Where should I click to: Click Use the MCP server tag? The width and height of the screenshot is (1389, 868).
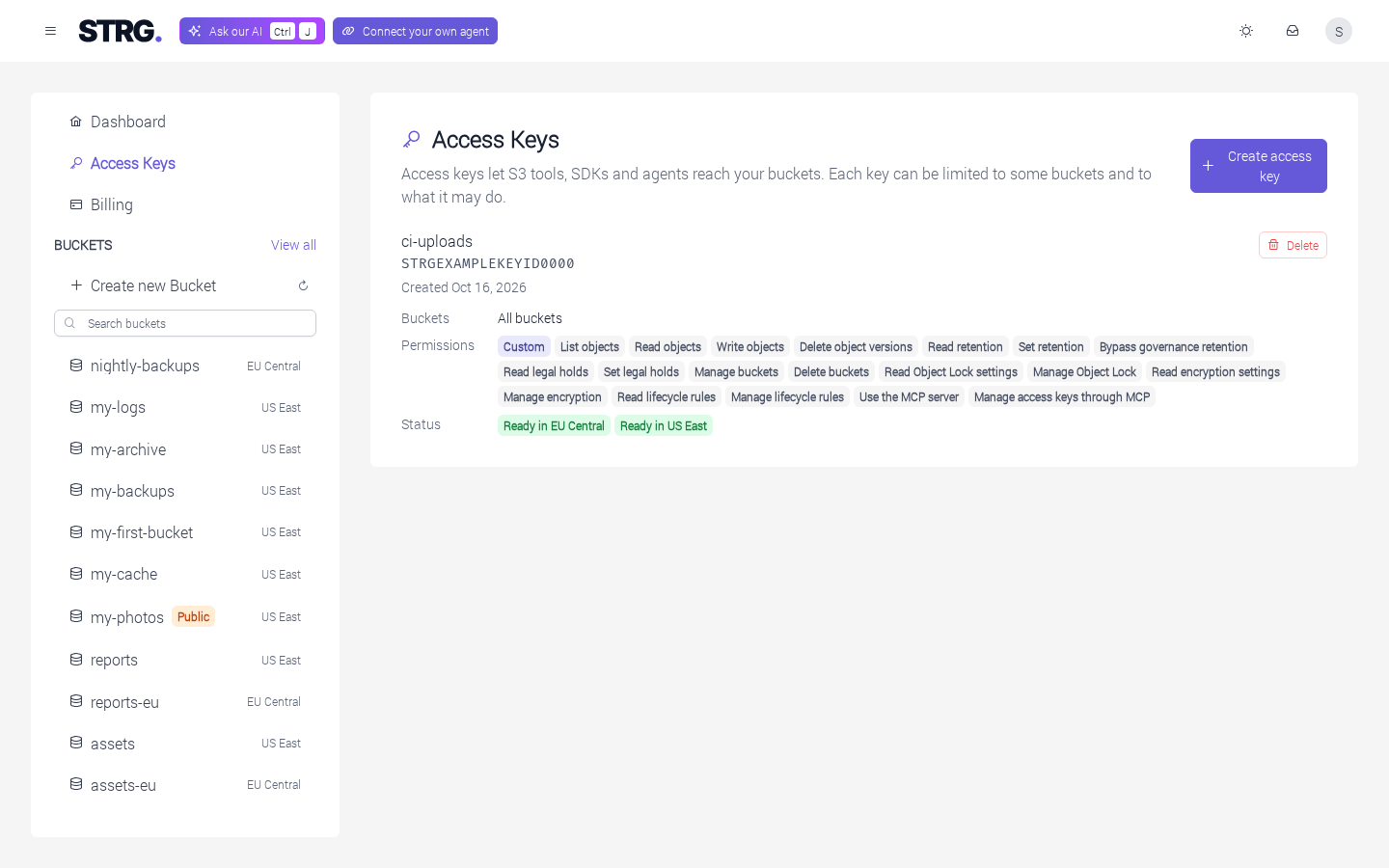pyautogui.click(x=909, y=396)
